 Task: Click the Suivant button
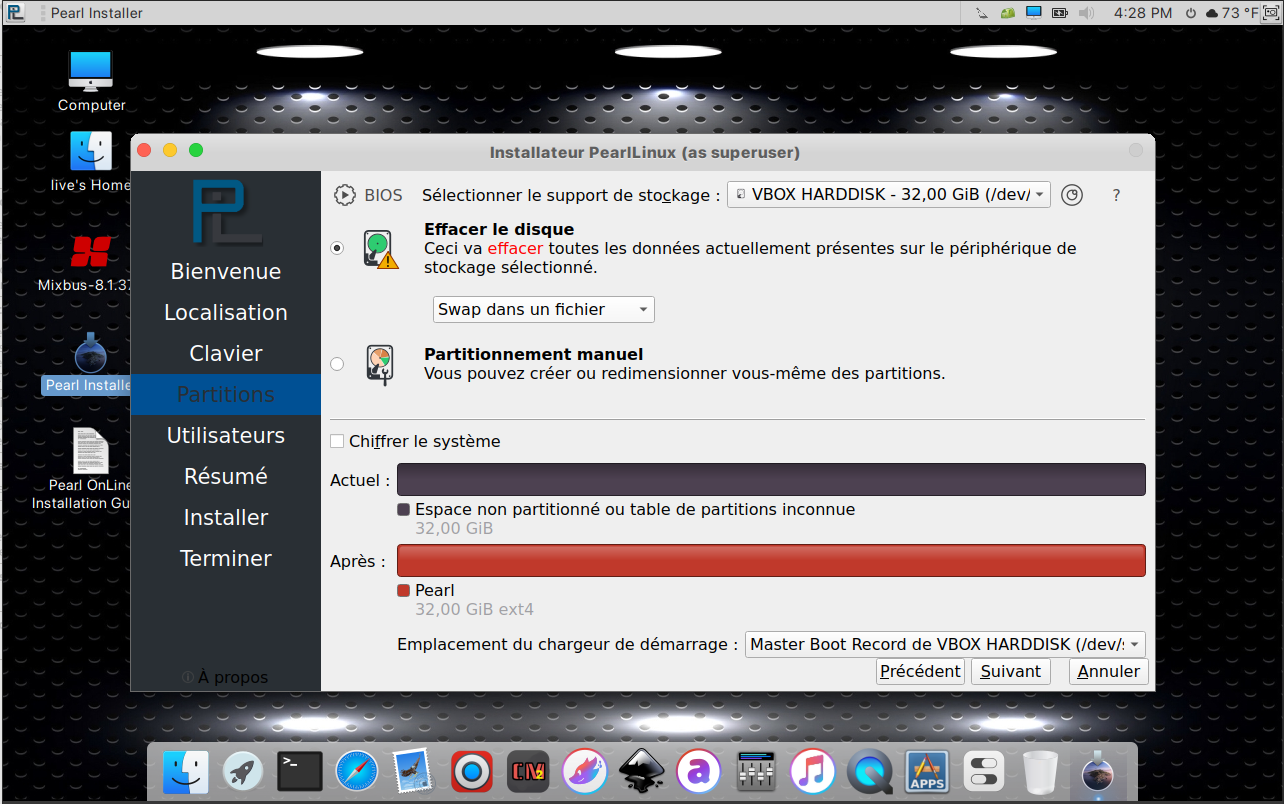coord(1010,672)
